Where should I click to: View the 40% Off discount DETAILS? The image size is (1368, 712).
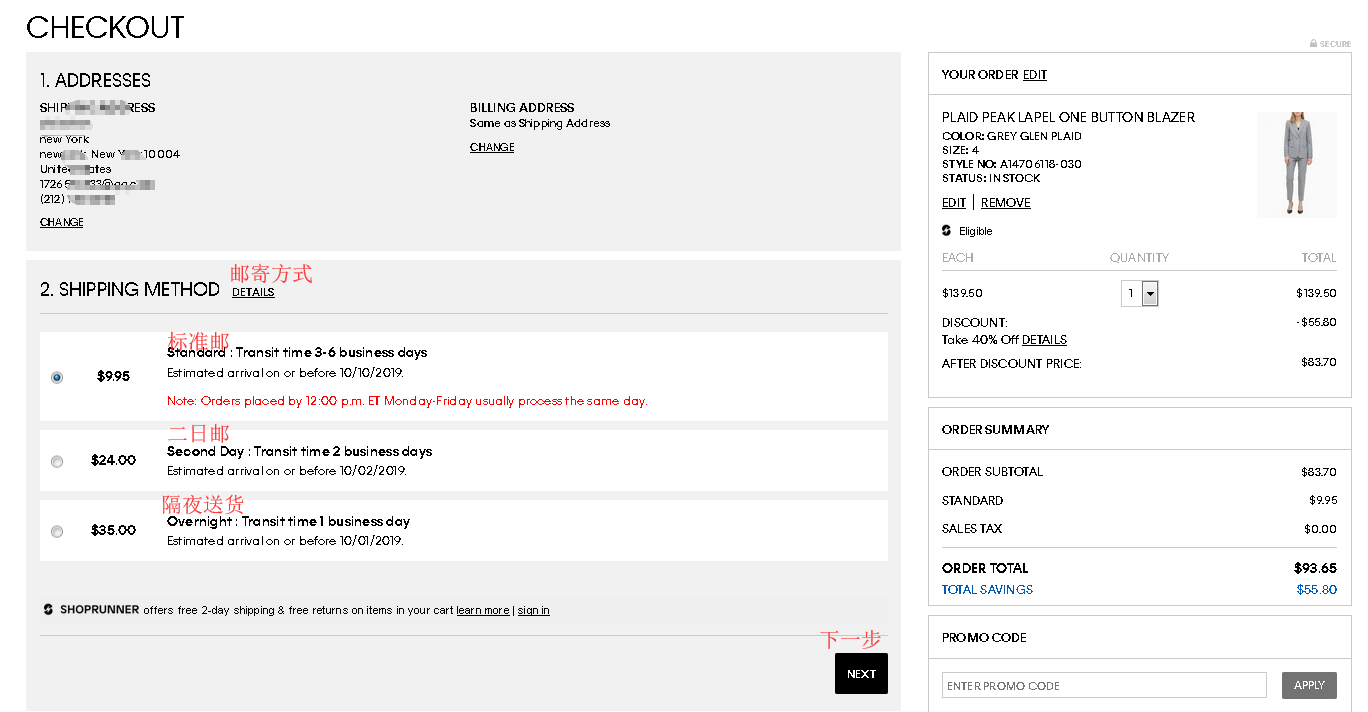1044,340
